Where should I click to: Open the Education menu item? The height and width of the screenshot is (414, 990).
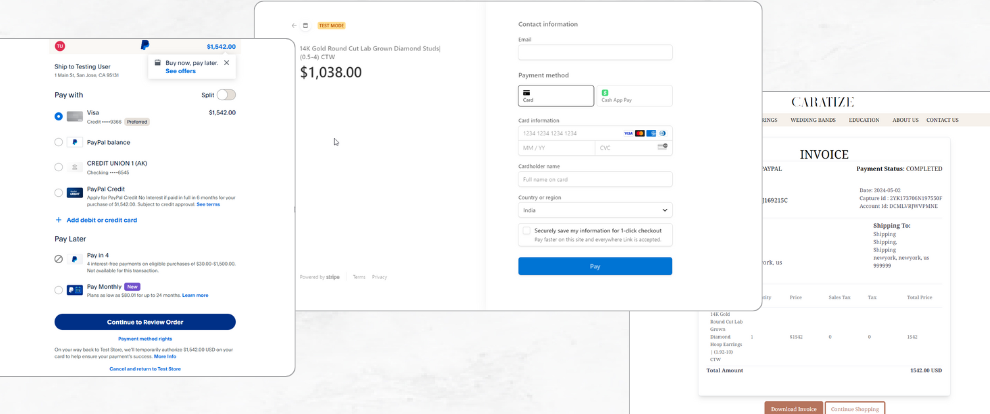[x=863, y=120]
